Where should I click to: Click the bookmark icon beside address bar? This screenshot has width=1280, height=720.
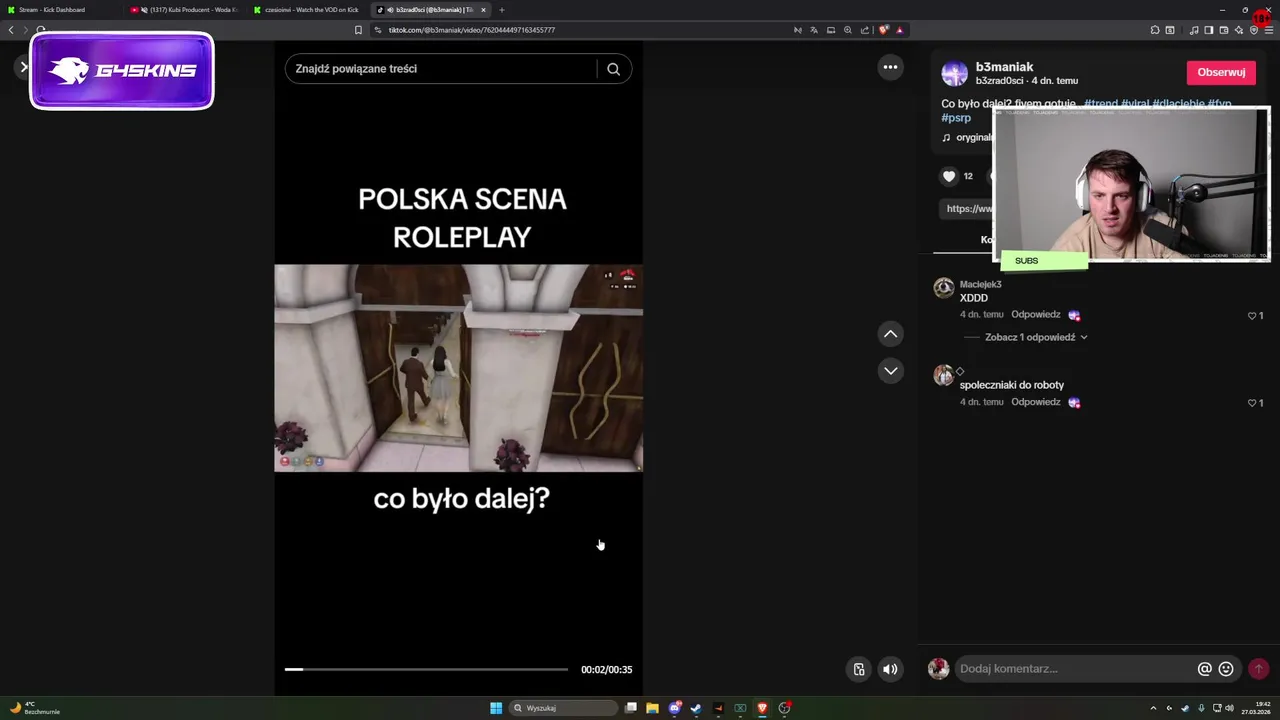coord(358,30)
